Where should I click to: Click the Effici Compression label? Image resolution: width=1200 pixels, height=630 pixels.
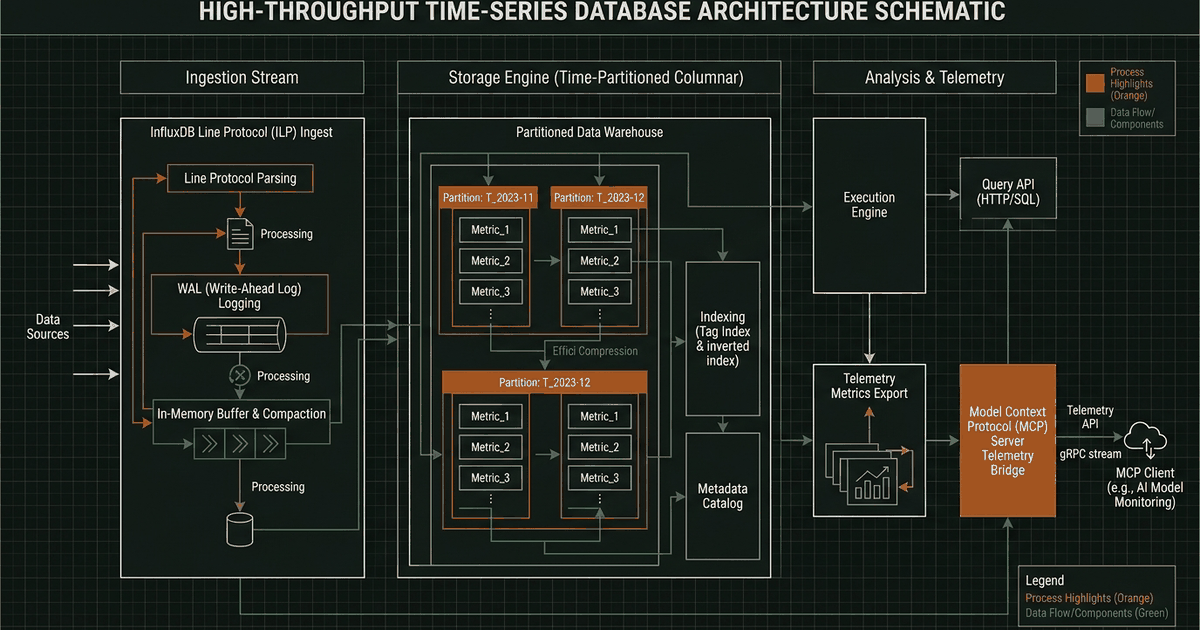[x=595, y=351]
